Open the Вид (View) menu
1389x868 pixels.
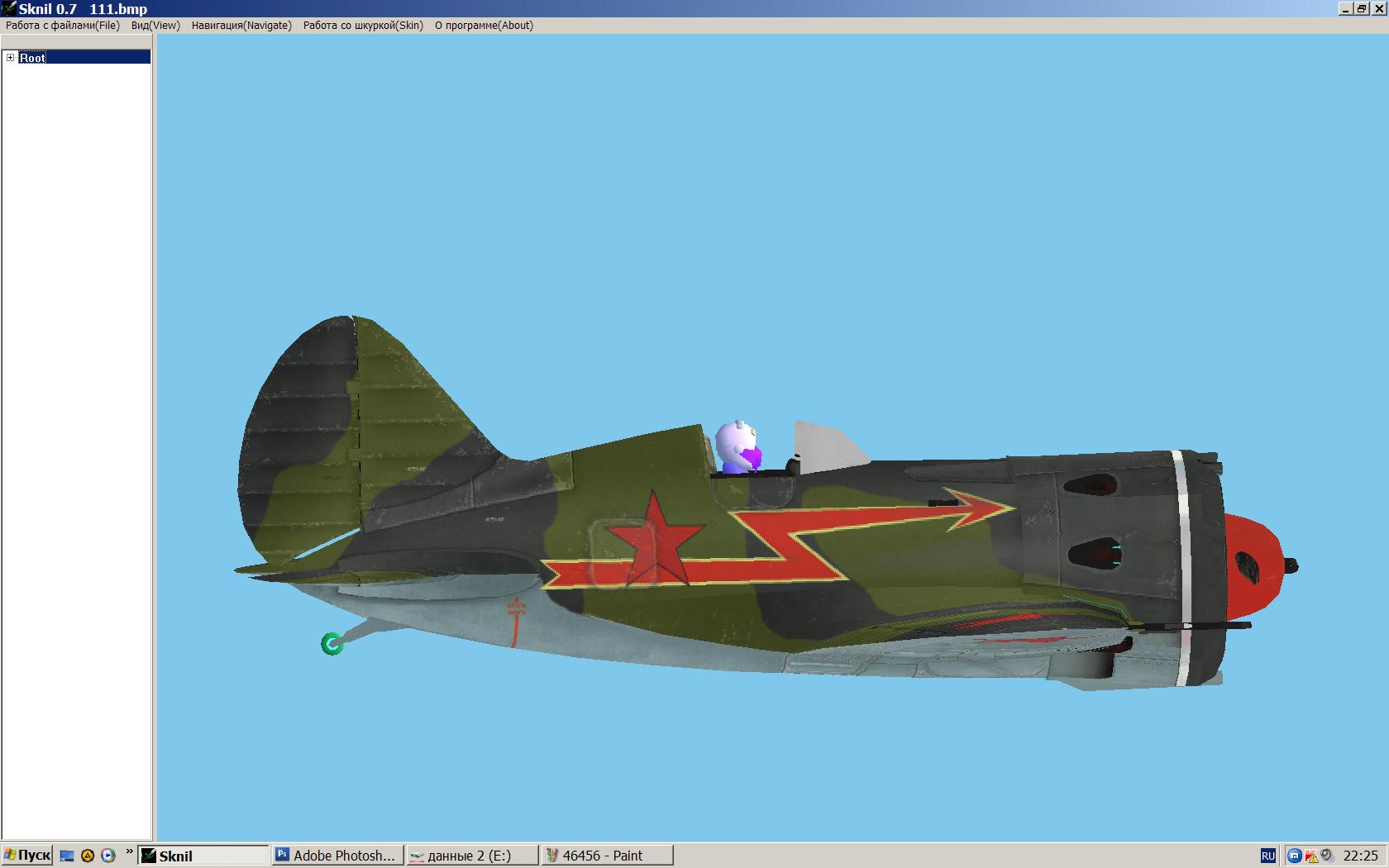tap(155, 26)
